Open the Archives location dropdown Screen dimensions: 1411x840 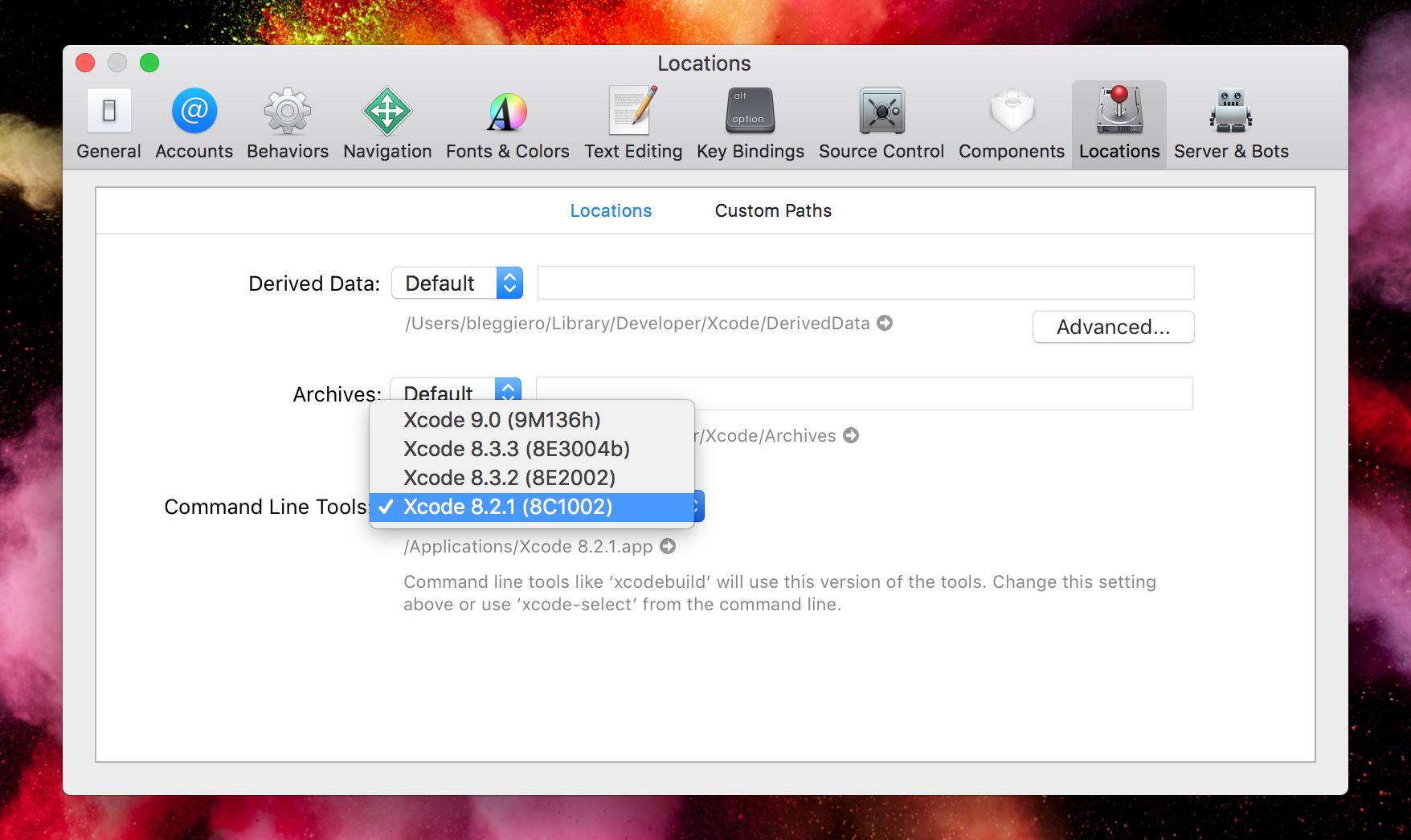point(456,393)
